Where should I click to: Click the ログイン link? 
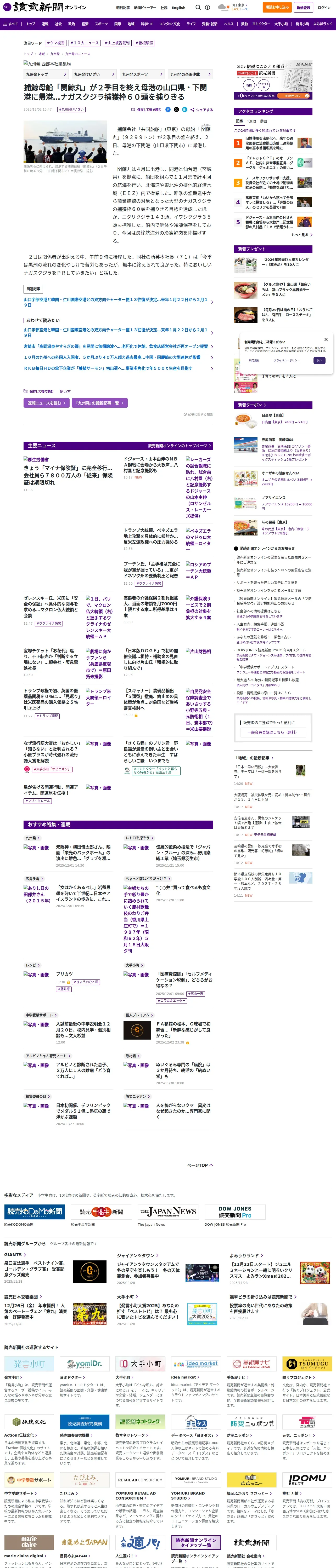(323, 8)
